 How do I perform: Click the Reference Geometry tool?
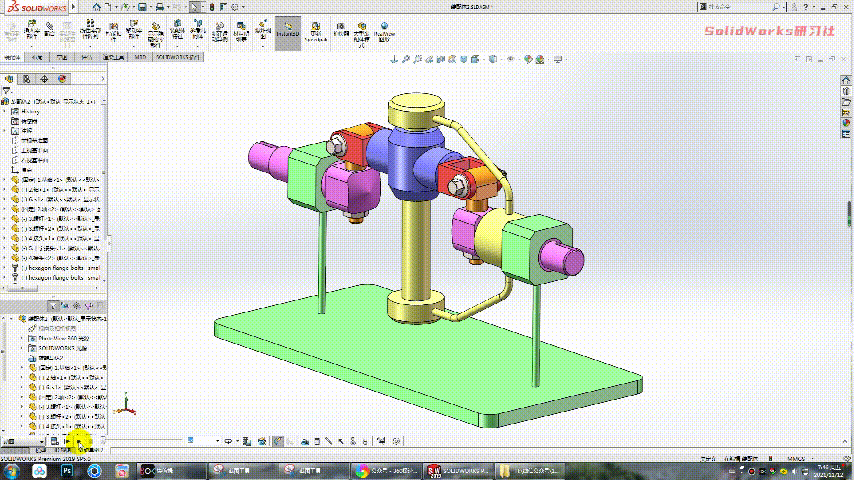(198, 30)
